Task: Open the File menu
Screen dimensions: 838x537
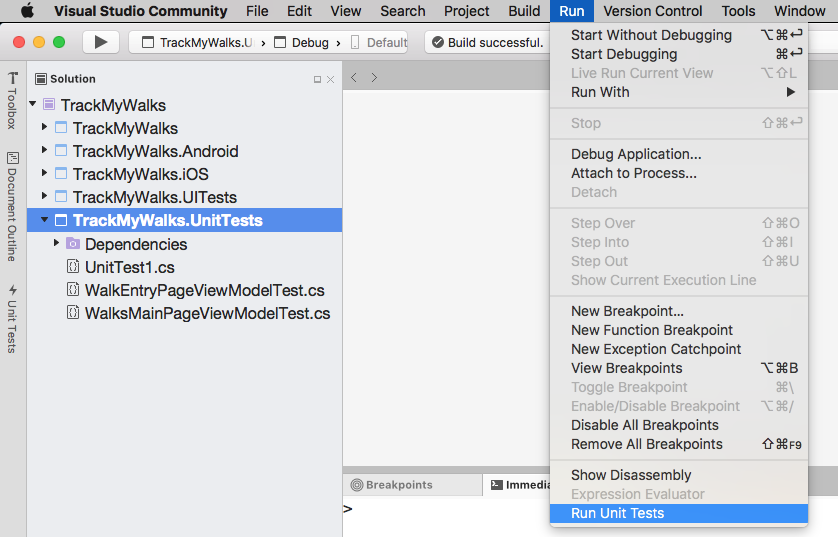Action: click(x=257, y=11)
